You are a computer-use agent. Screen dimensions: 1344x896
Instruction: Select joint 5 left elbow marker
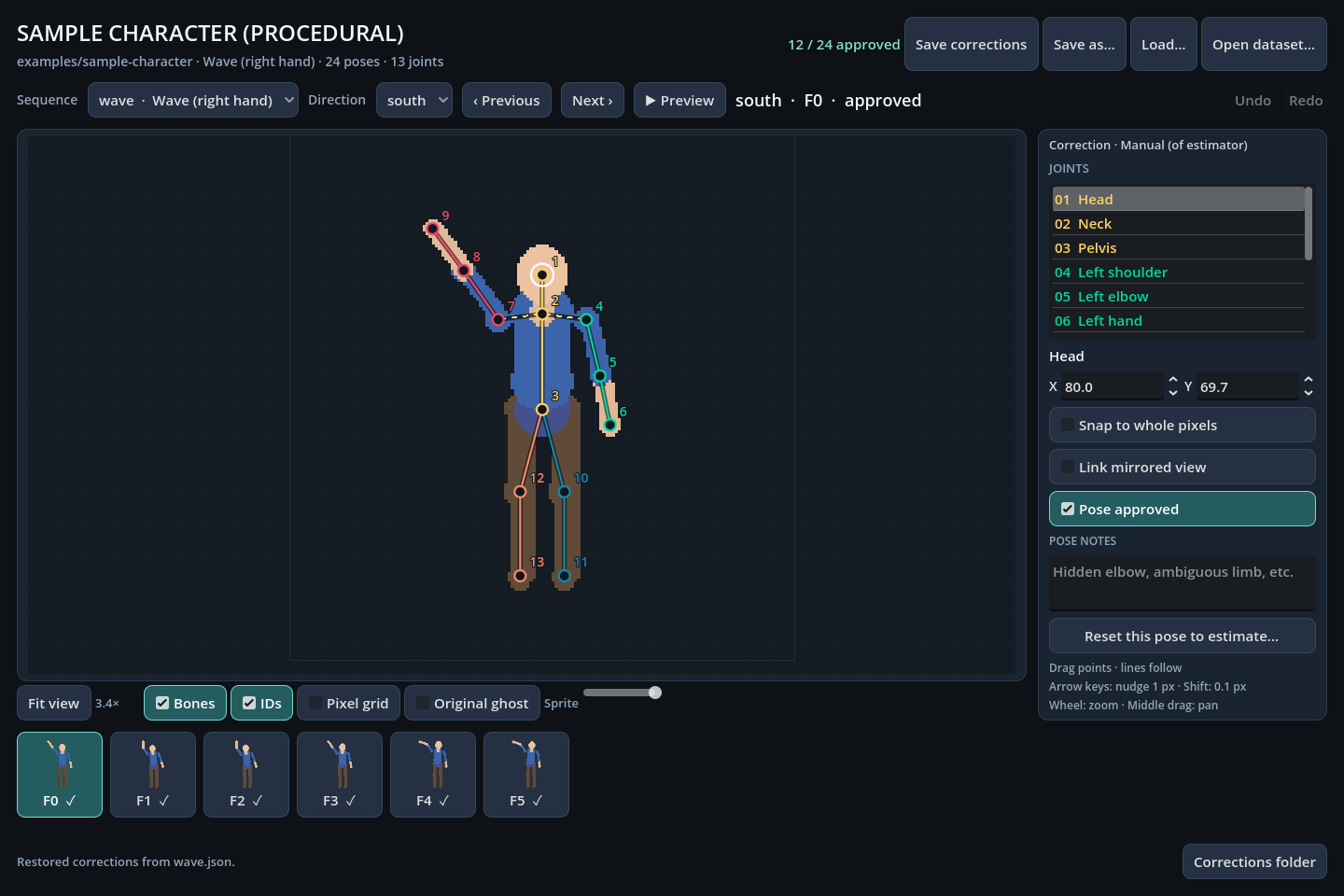click(x=600, y=376)
